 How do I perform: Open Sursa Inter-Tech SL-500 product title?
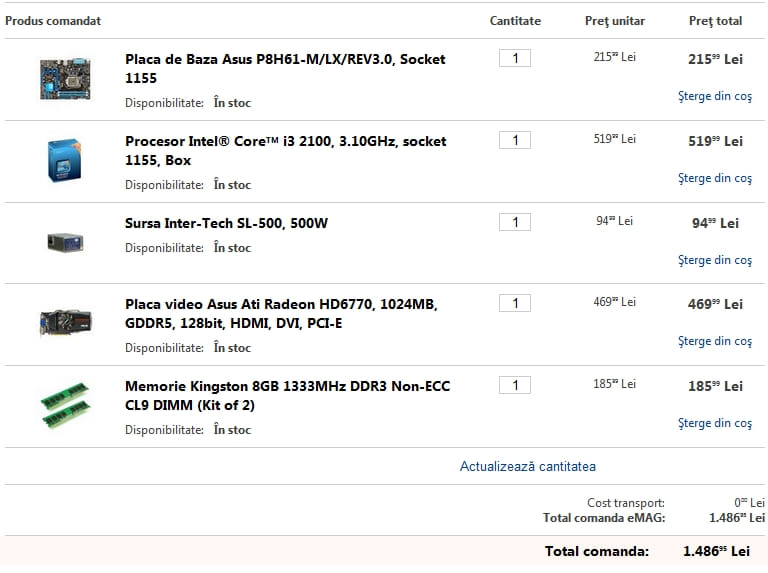(x=226, y=223)
